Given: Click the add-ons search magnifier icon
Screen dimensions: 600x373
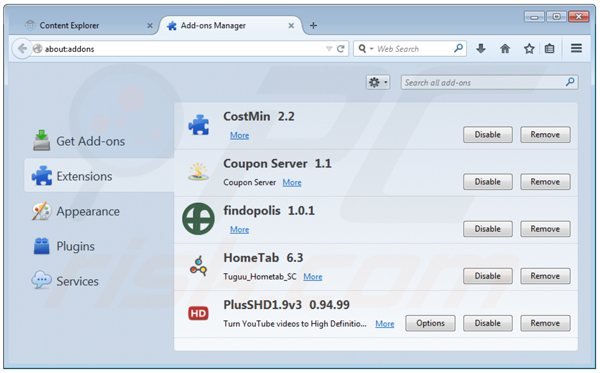Looking at the screenshot, I should 570,82.
